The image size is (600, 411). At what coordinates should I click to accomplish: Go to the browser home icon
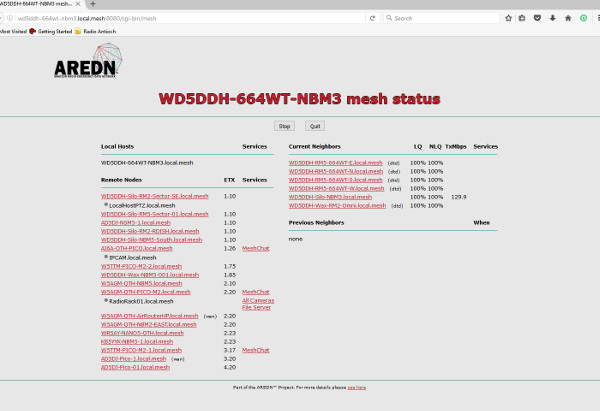coord(568,18)
